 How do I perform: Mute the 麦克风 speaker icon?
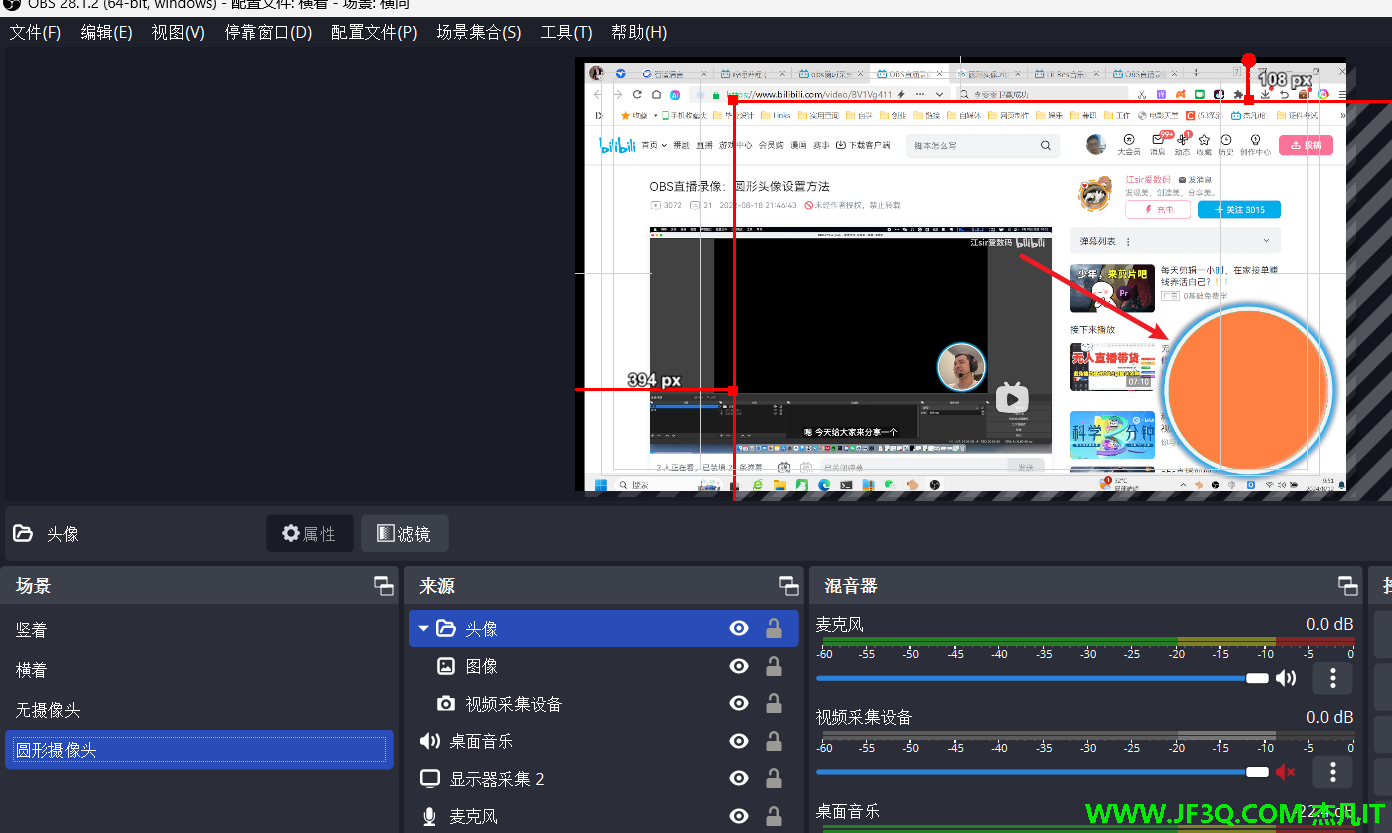point(1286,678)
